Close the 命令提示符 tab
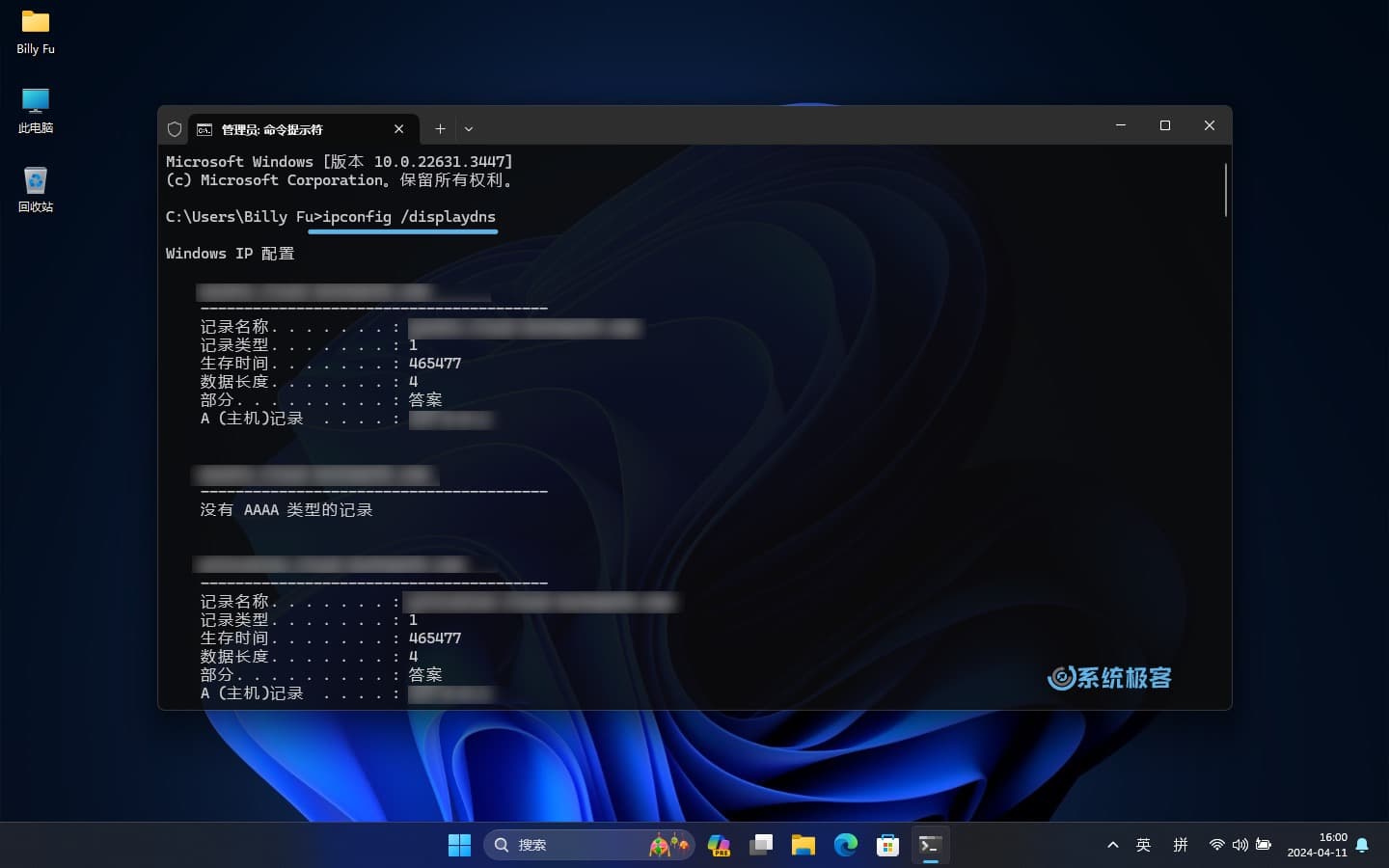Screen dimensions: 1389x868 (398, 129)
